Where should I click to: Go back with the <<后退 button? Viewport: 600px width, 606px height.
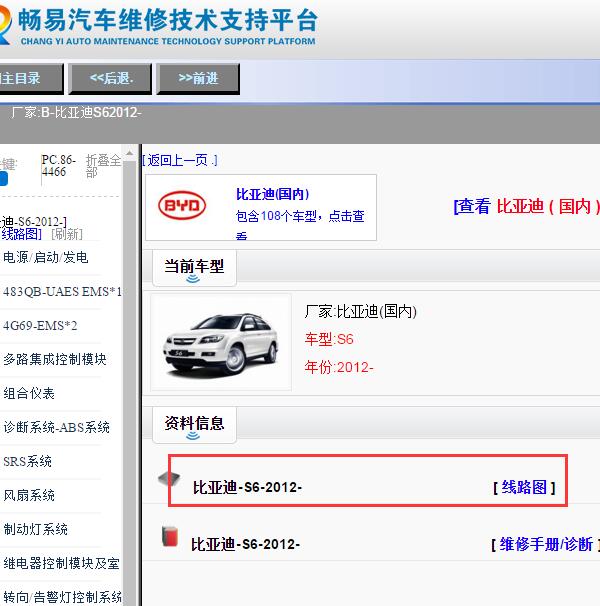click(x=110, y=78)
